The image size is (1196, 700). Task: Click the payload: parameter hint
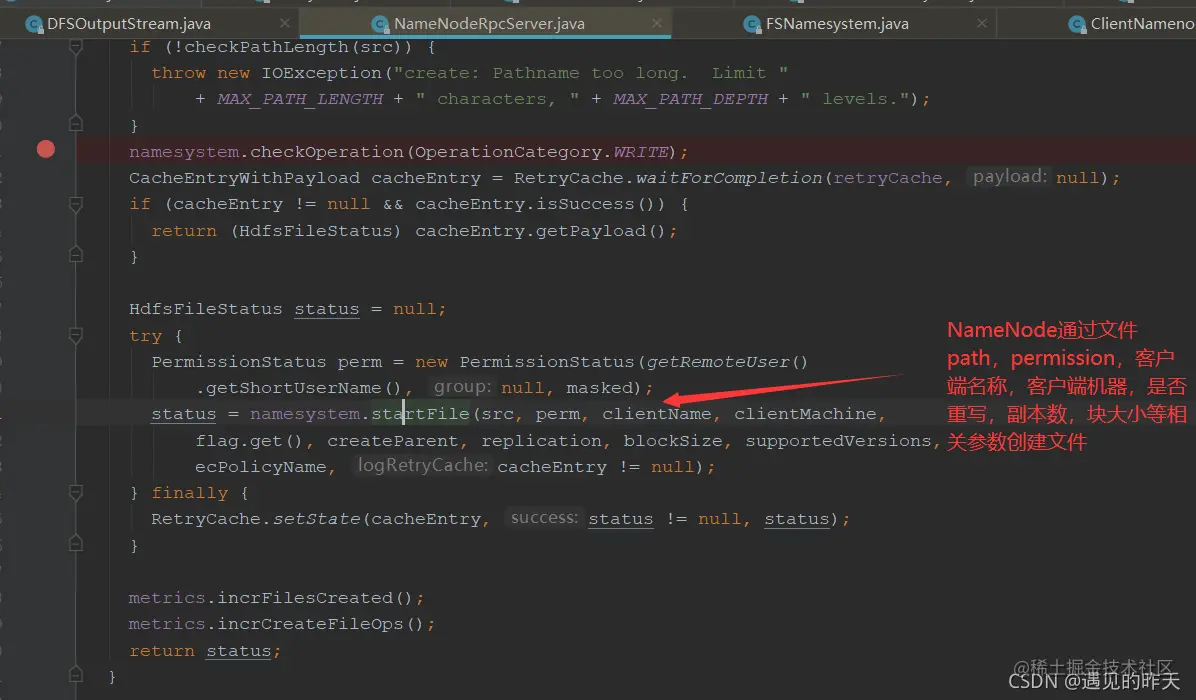pos(1009,177)
